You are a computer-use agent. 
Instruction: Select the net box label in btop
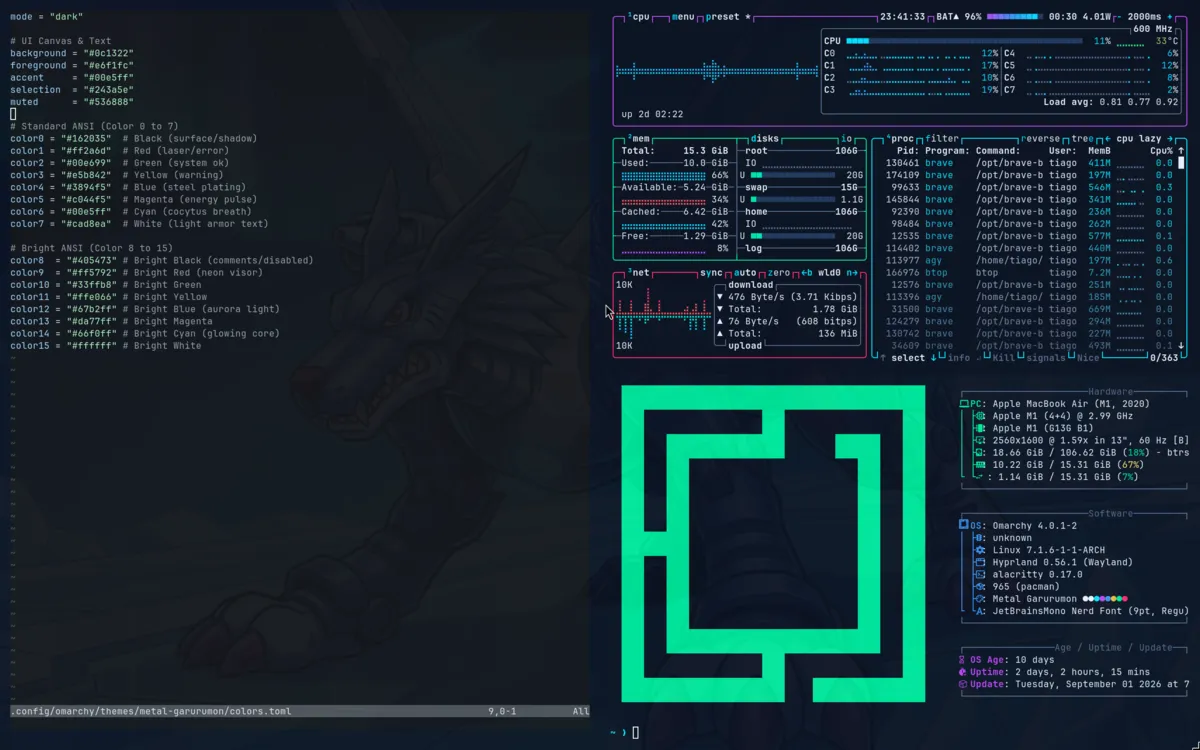pos(639,272)
